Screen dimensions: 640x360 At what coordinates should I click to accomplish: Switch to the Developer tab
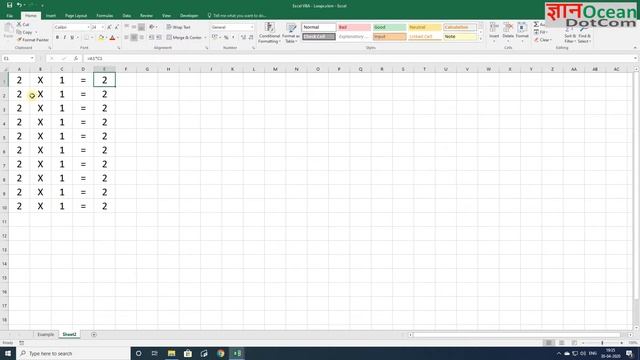189,16
